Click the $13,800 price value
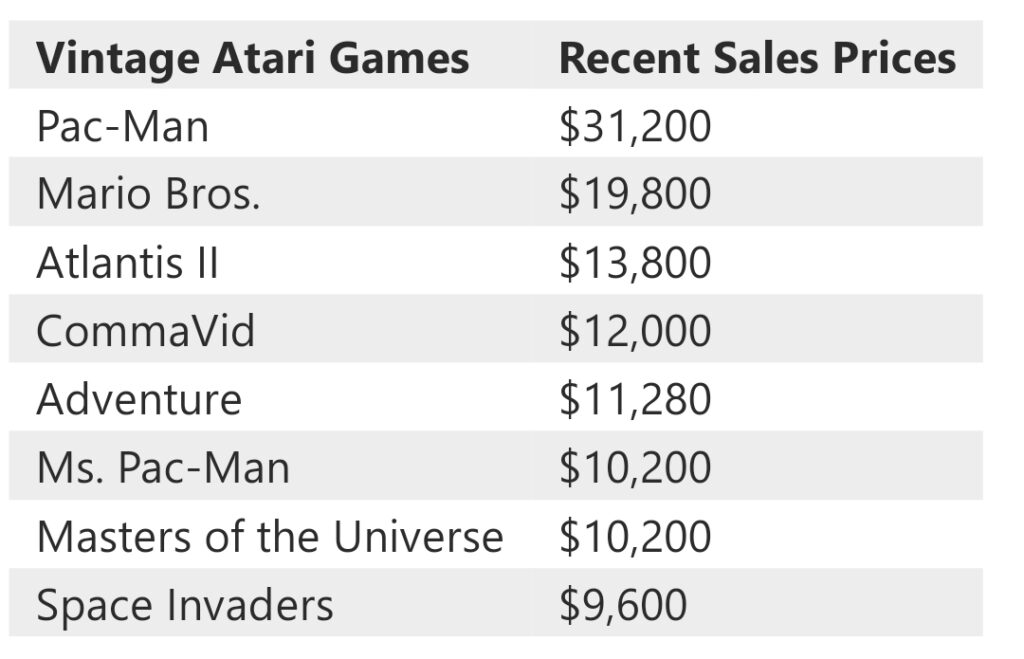 (x=635, y=263)
